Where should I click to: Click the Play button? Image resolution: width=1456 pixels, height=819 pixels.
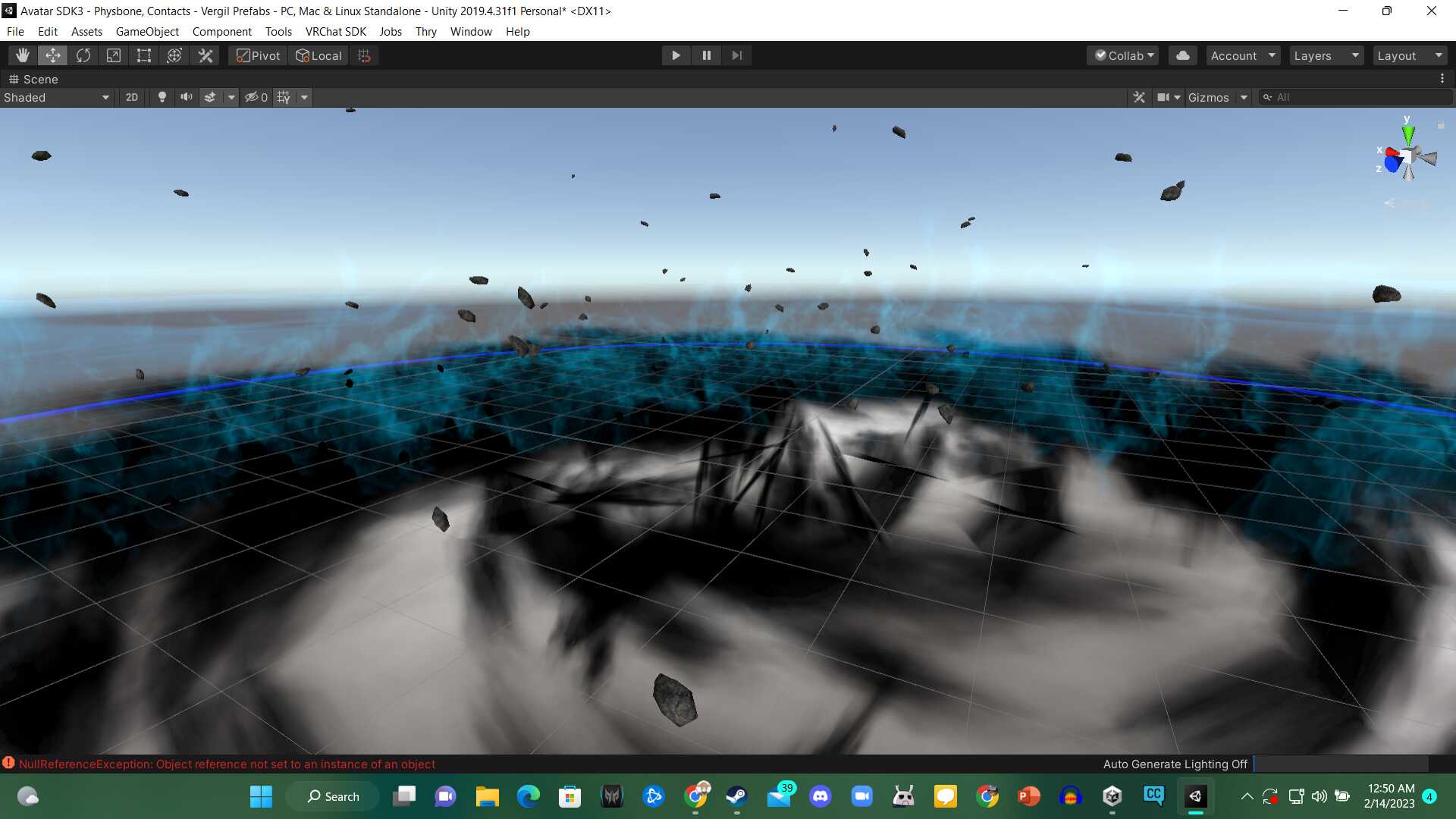(x=676, y=55)
